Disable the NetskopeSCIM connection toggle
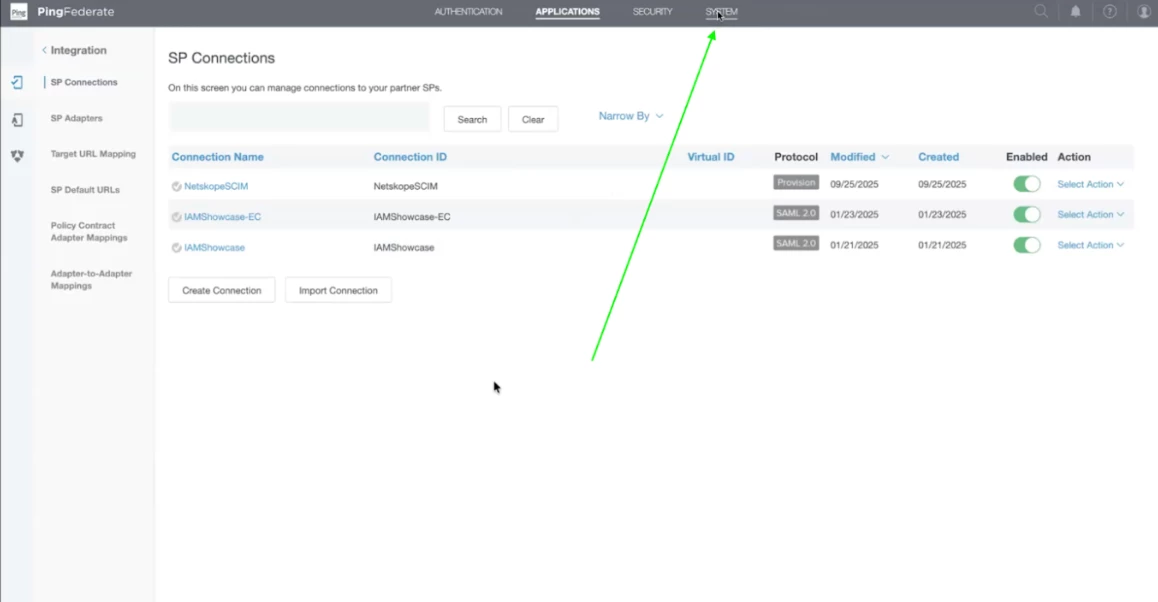 click(1027, 184)
